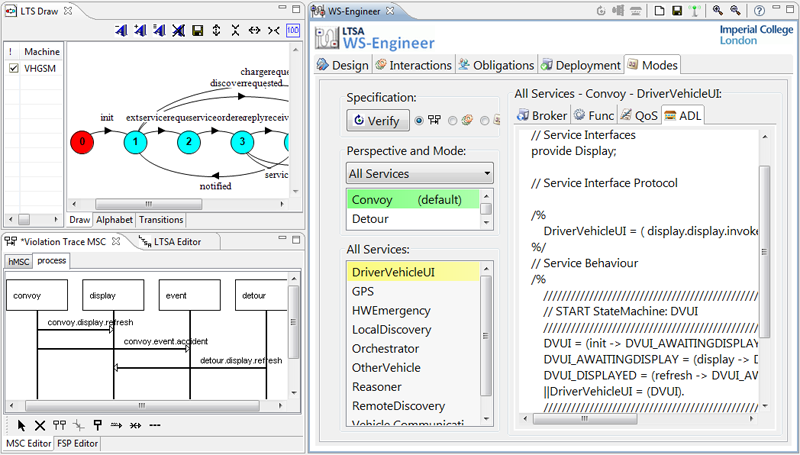Screen dimensions: 800x455
Task: Select the second specification radio button
Action: tap(453, 121)
